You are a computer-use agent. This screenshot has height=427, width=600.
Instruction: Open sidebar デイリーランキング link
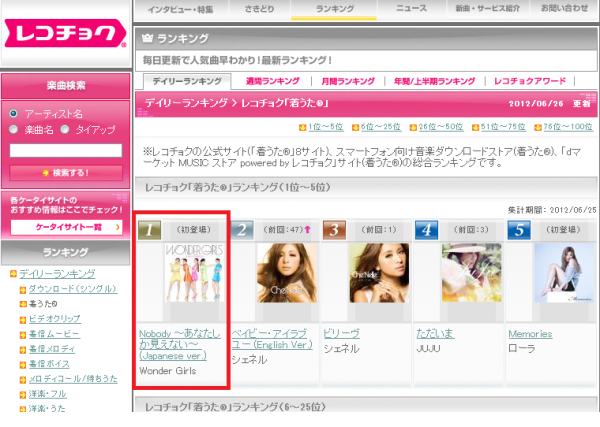pos(57,274)
